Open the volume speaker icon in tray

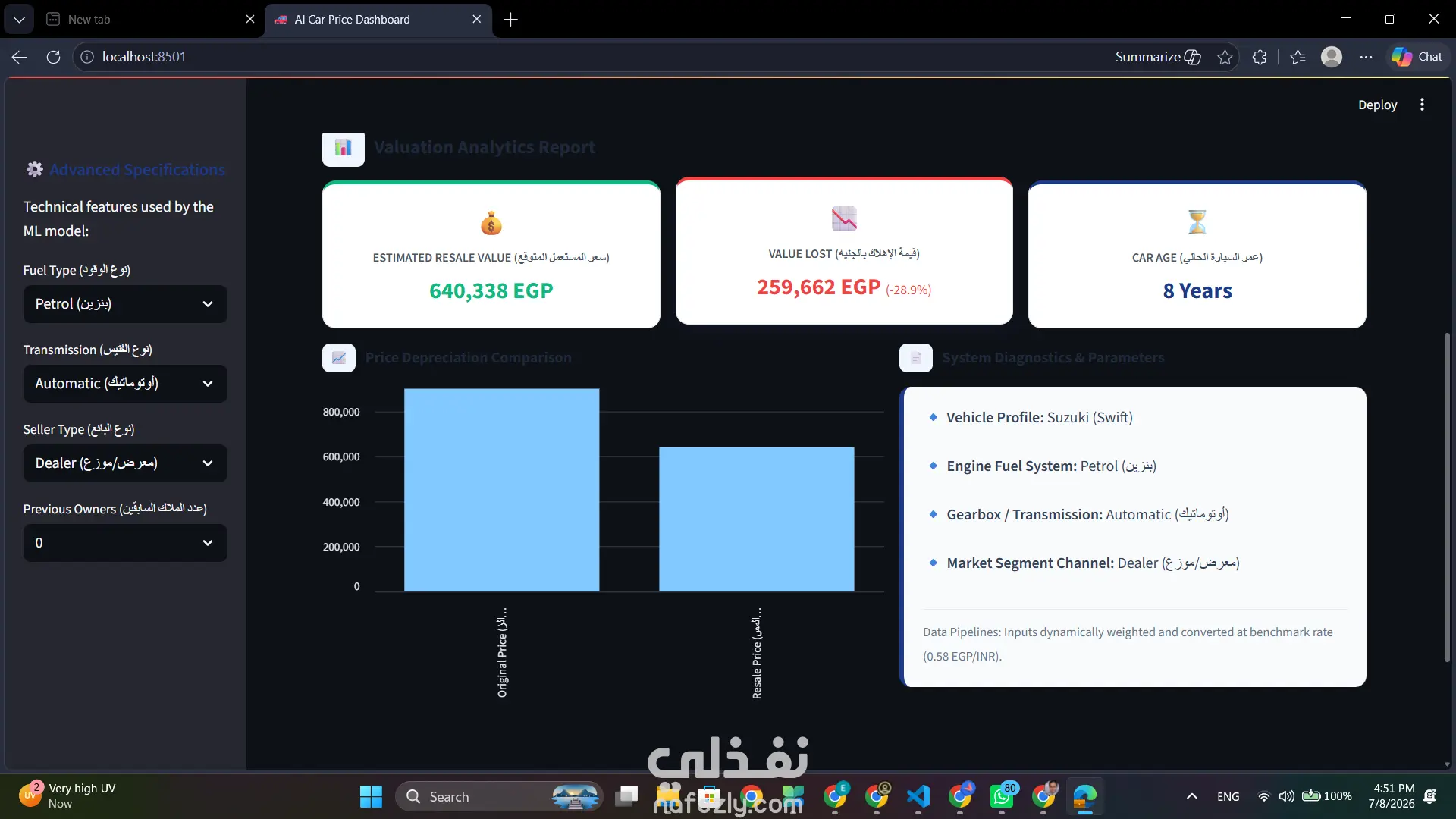[1287, 796]
